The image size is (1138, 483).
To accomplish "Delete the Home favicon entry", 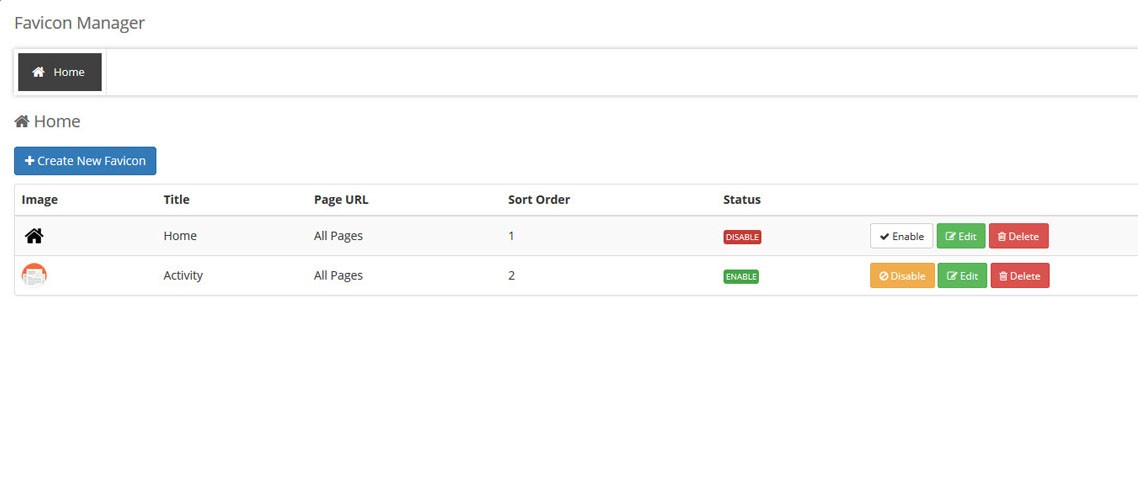I will [x=1018, y=236].
